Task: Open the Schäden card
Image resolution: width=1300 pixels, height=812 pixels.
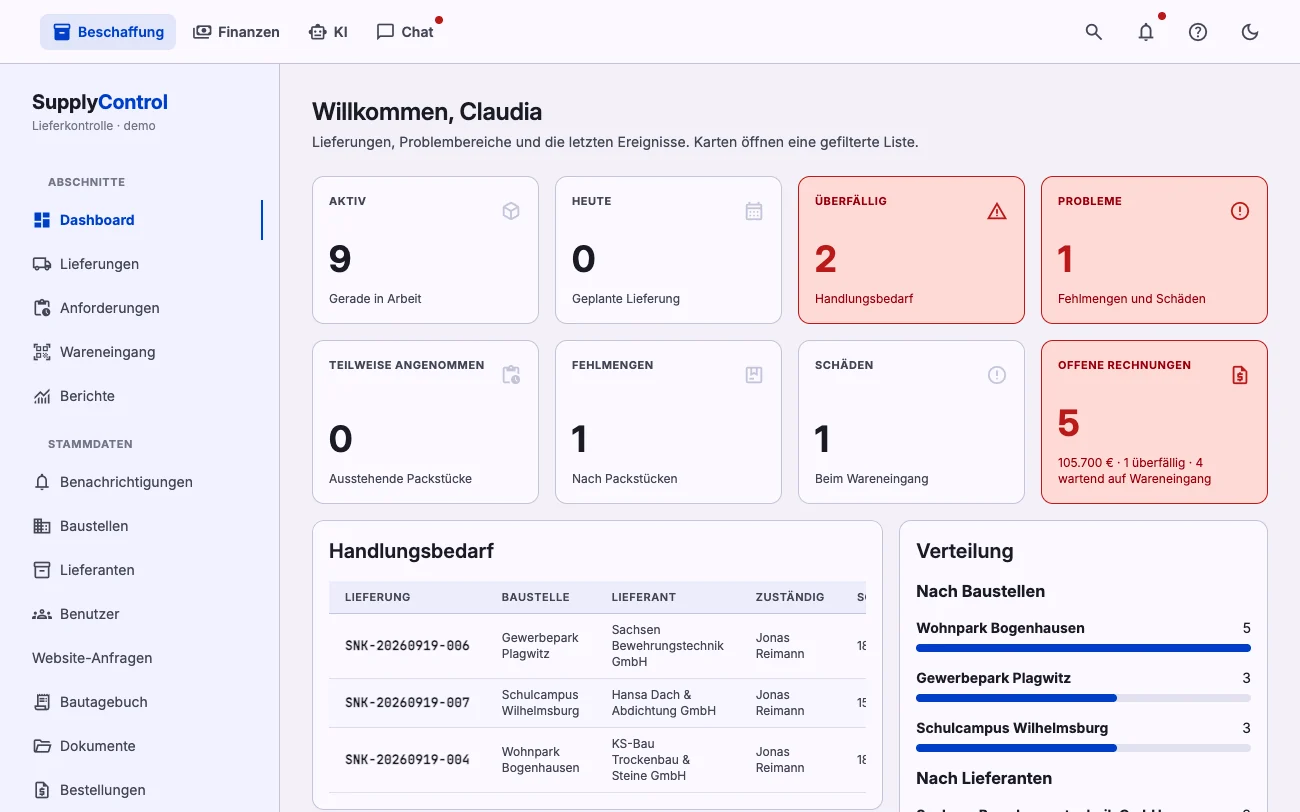Action: click(x=911, y=422)
